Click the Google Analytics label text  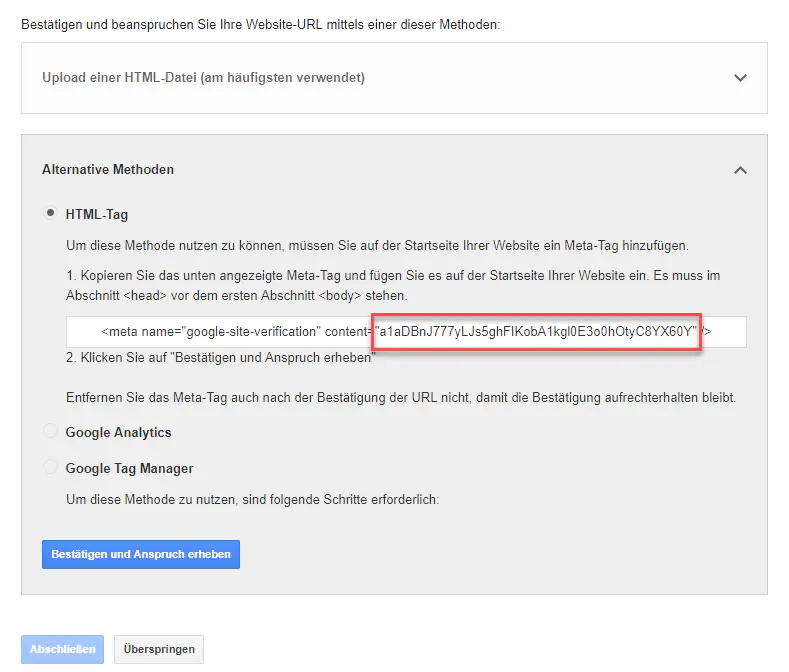point(118,432)
